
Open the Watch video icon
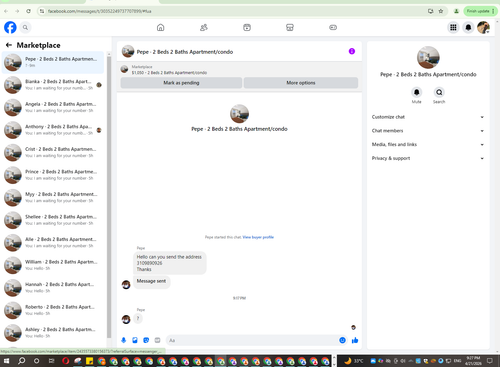coord(247,27)
